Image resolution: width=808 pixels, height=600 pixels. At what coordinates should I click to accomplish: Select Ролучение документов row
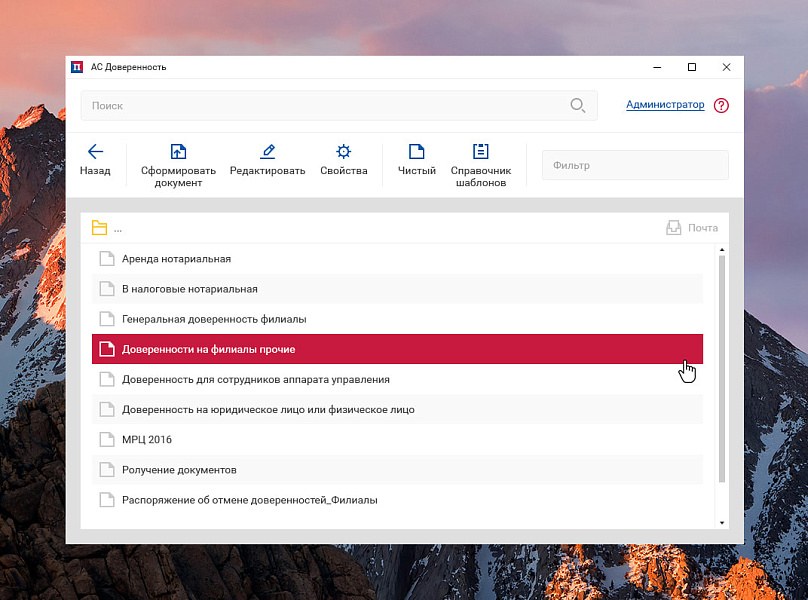[x=397, y=470]
